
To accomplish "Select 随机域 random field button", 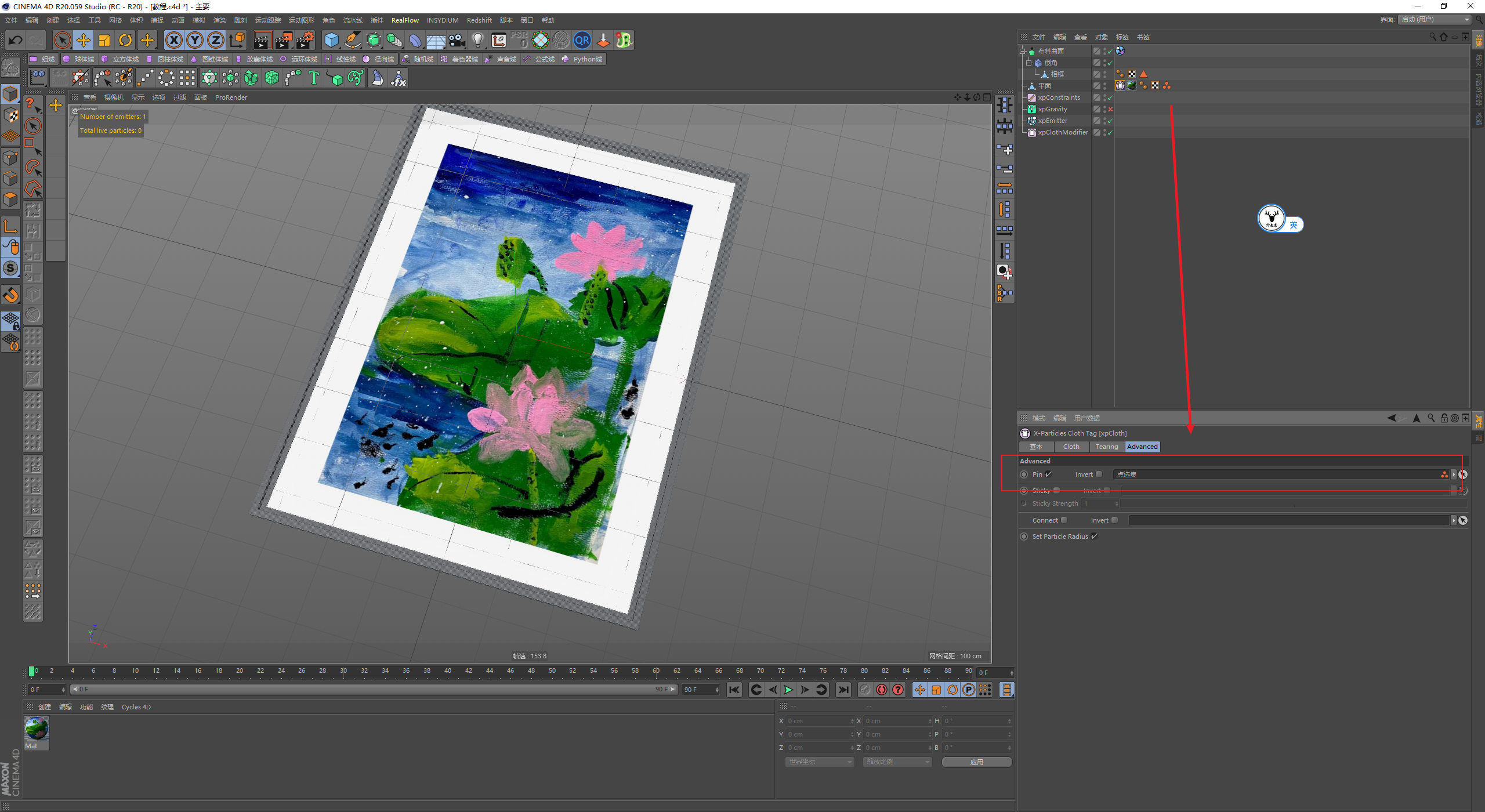I will (418, 59).
